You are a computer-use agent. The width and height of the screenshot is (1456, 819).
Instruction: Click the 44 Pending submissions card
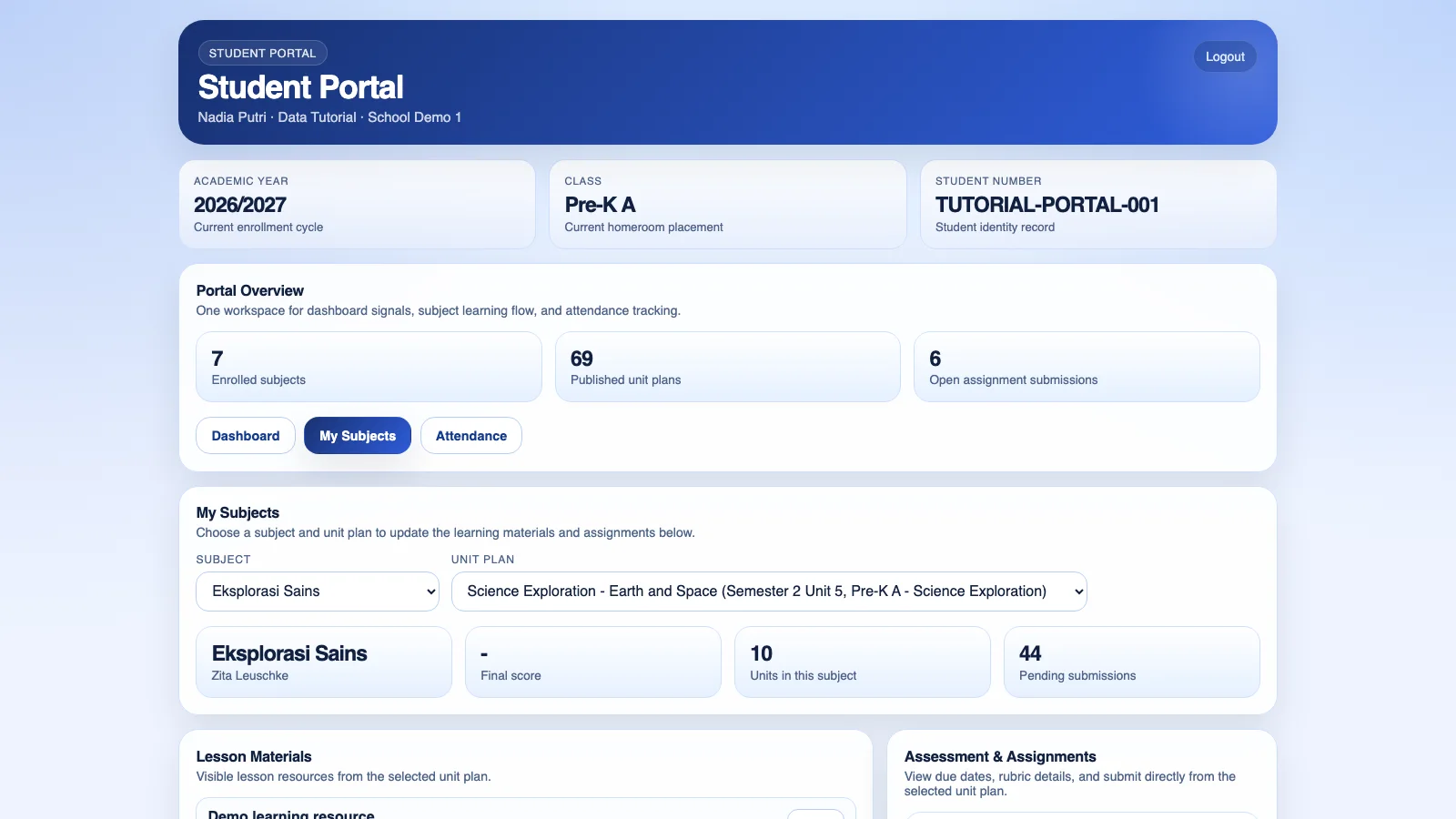1132,662
